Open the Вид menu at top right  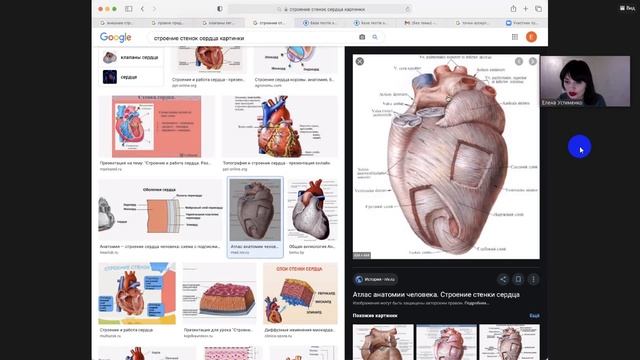(627, 8)
